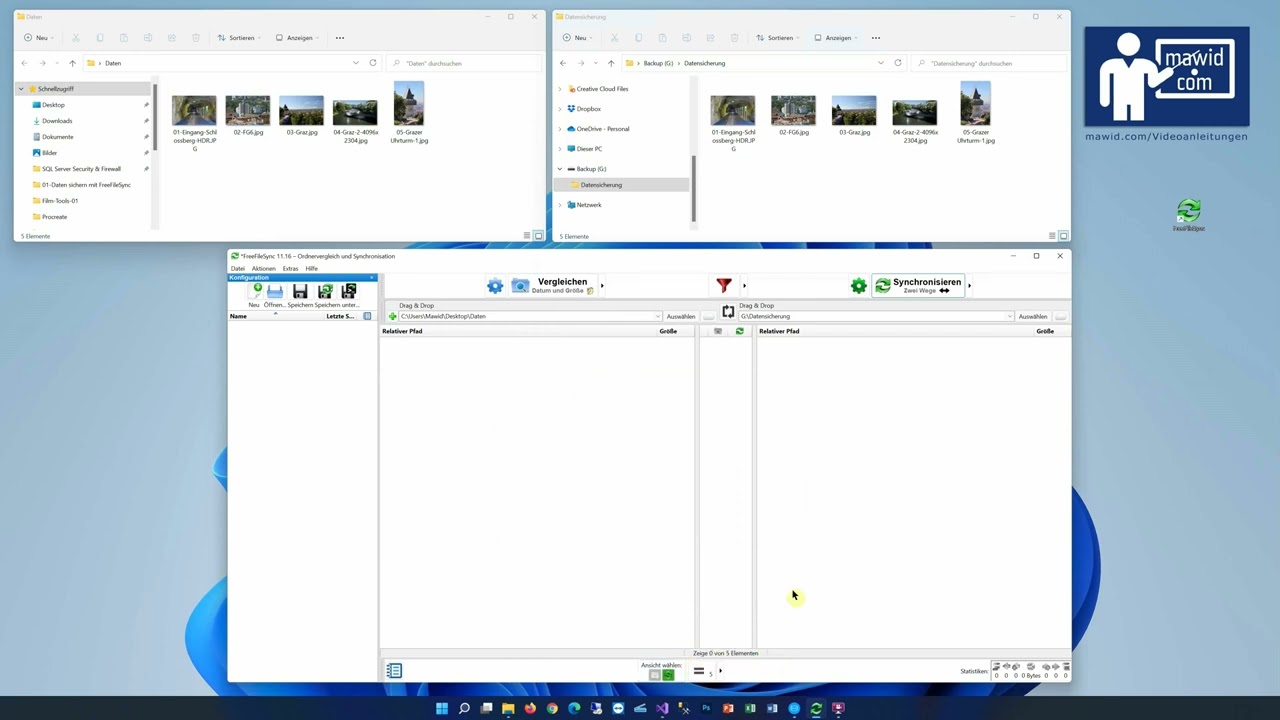Expand OneDrive - Personal node
Viewport: 1280px width, 720px height.
(560, 129)
